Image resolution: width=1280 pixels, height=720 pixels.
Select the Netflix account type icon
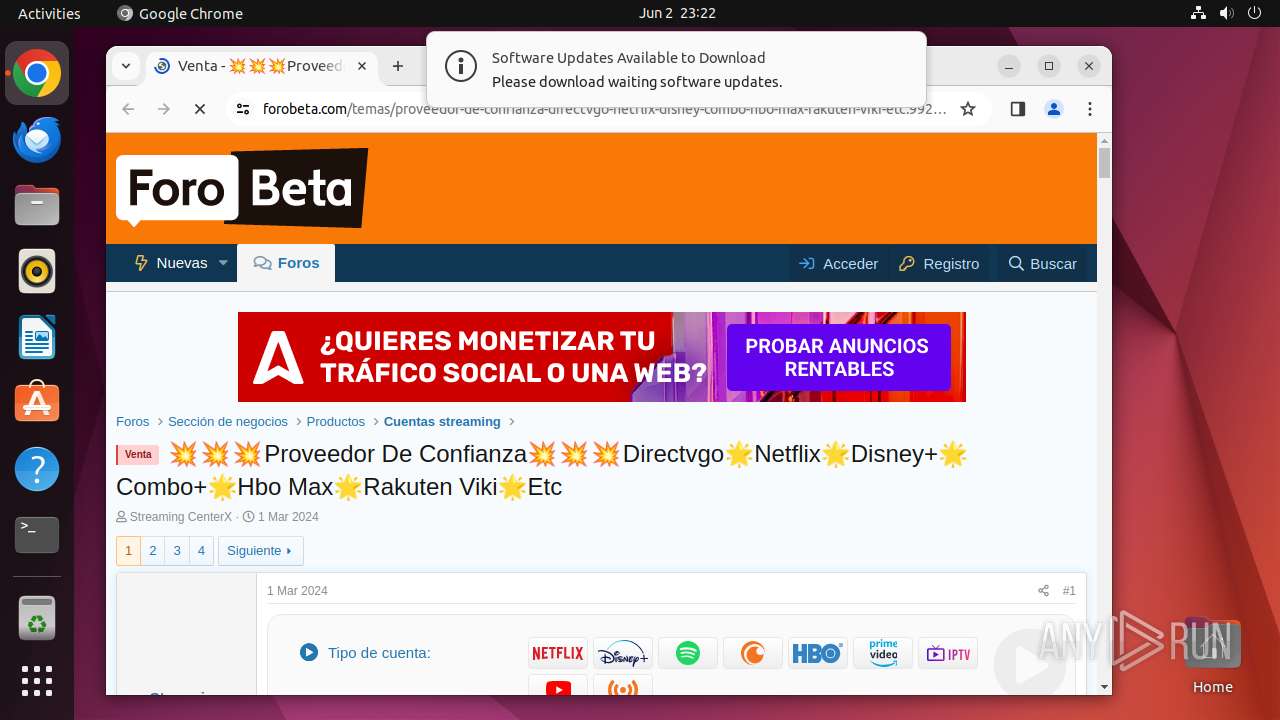(x=558, y=653)
